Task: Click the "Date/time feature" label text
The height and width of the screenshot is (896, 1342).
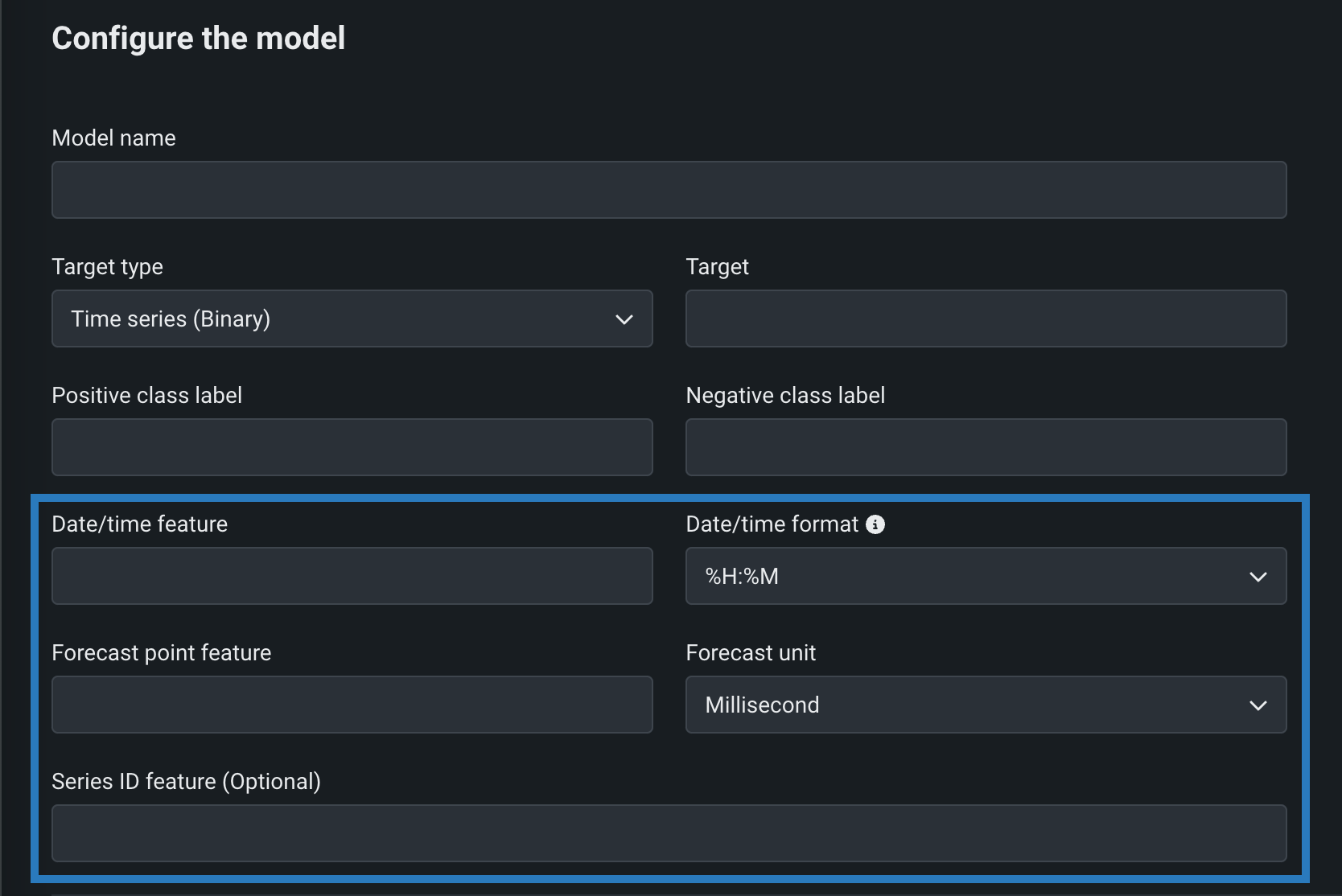Action: click(139, 524)
